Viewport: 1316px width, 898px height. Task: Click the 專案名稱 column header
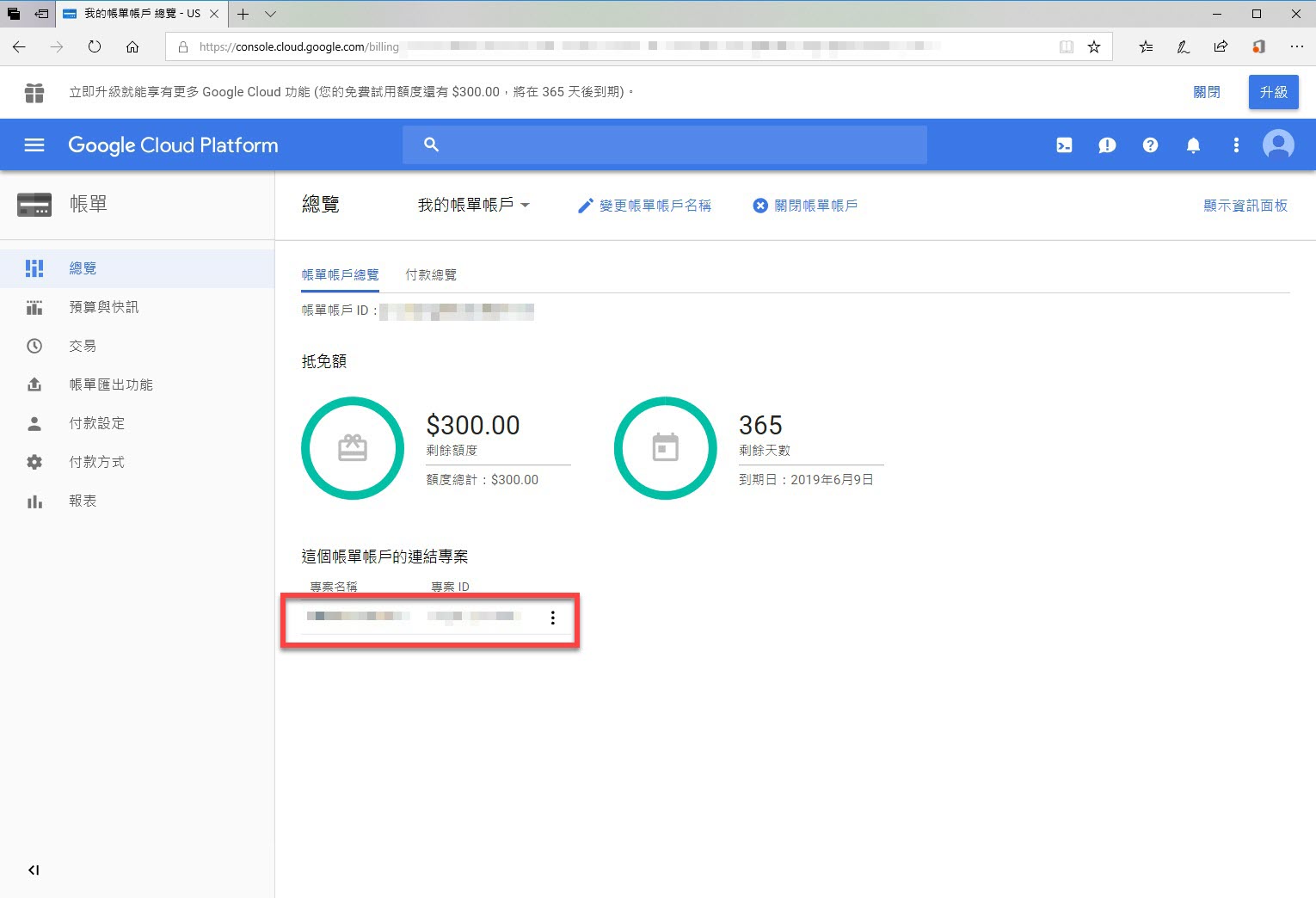tap(334, 587)
